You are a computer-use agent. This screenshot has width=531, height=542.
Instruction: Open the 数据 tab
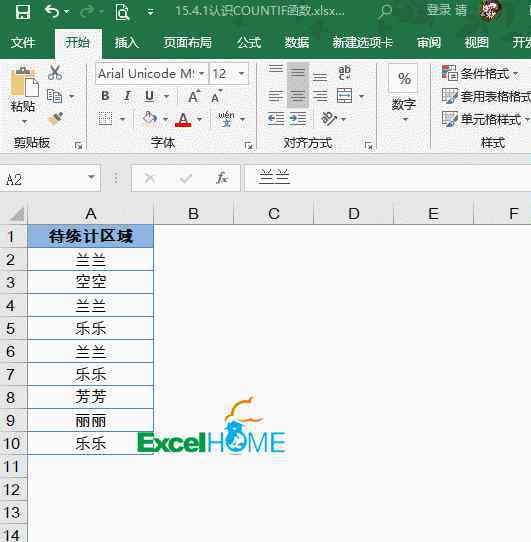(x=297, y=43)
